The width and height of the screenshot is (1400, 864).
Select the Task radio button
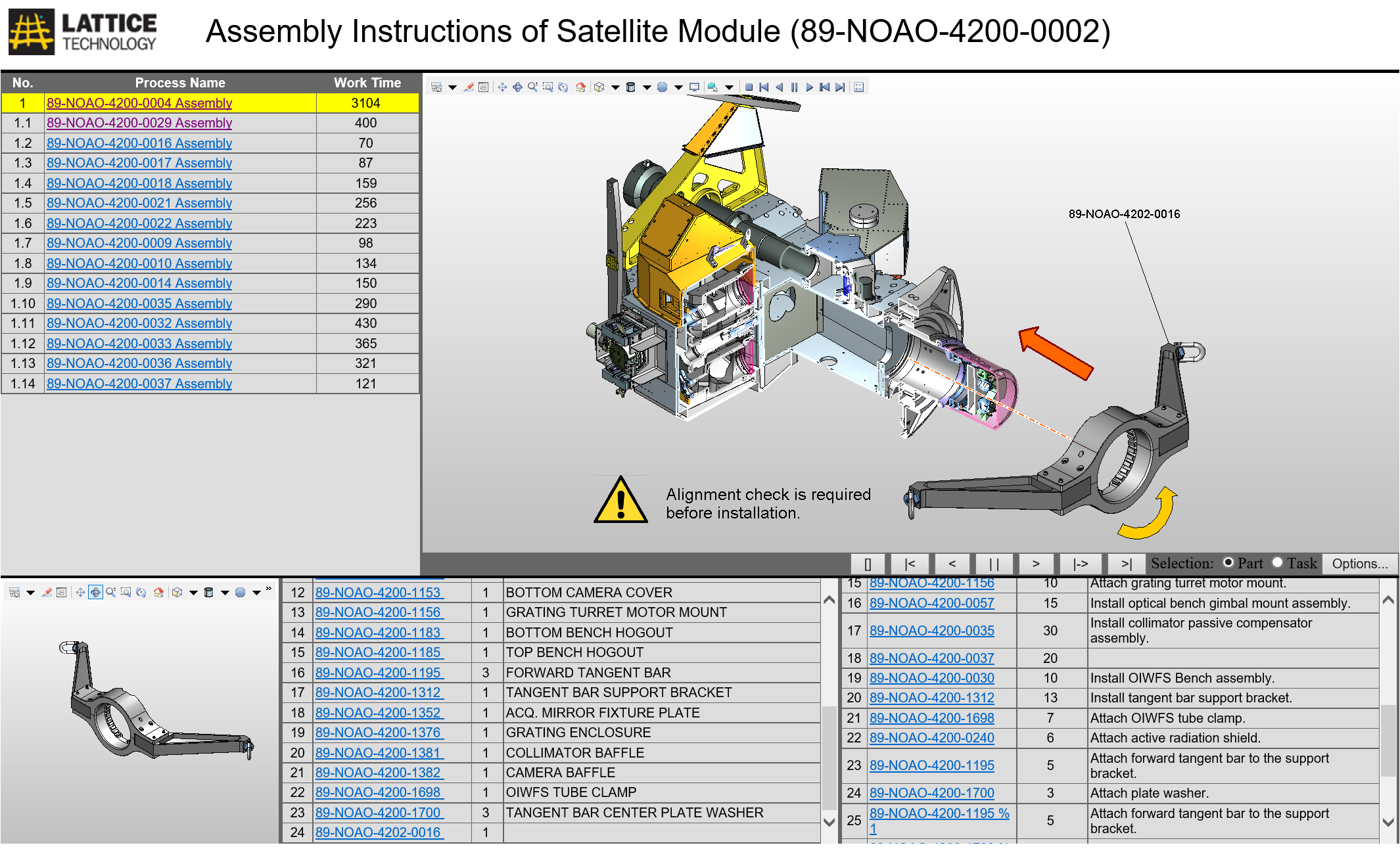[x=1277, y=562]
